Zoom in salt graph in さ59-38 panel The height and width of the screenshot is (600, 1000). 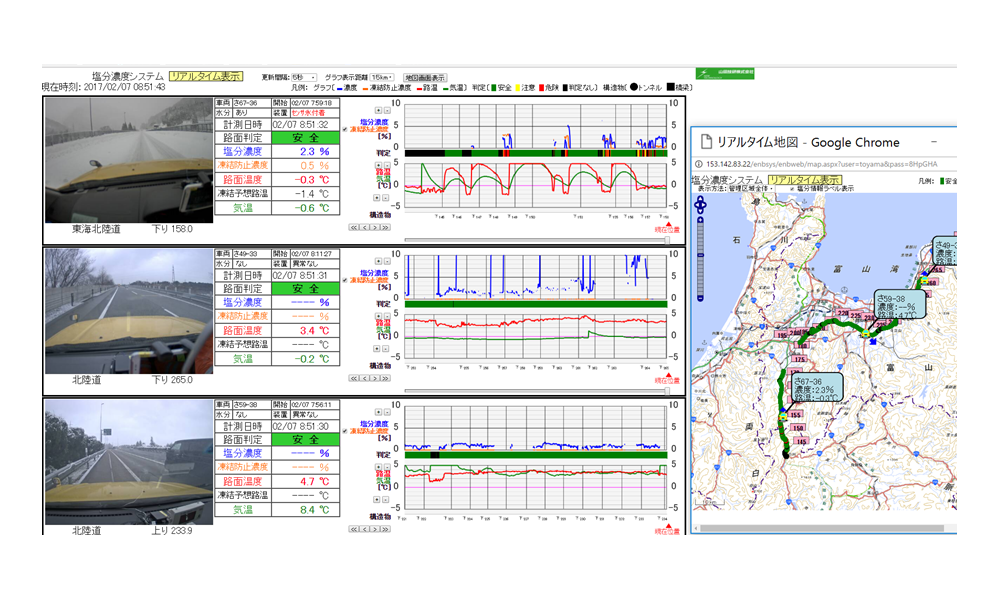(x=378, y=413)
